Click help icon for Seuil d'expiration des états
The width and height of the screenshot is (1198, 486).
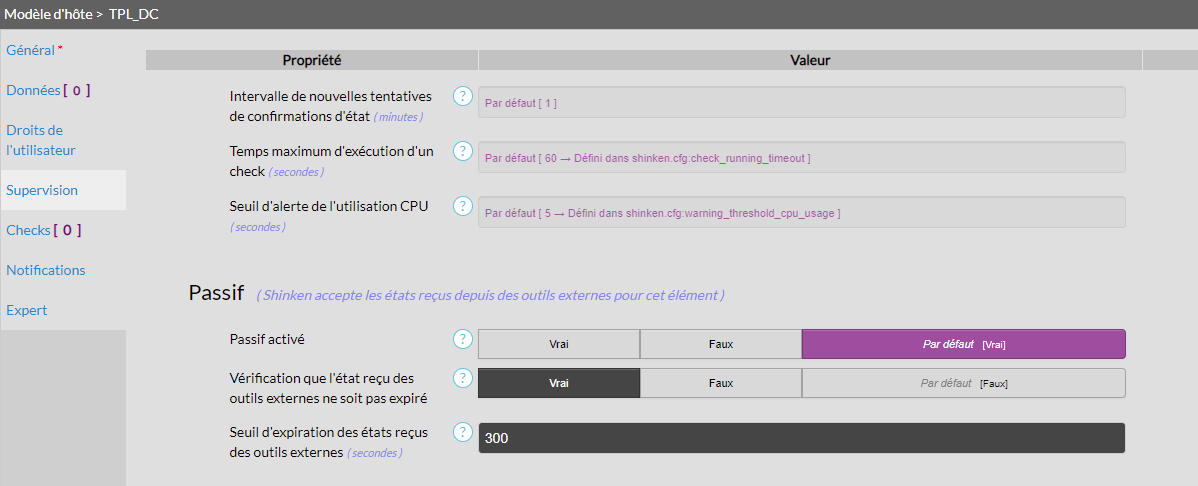[x=462, y=432]
